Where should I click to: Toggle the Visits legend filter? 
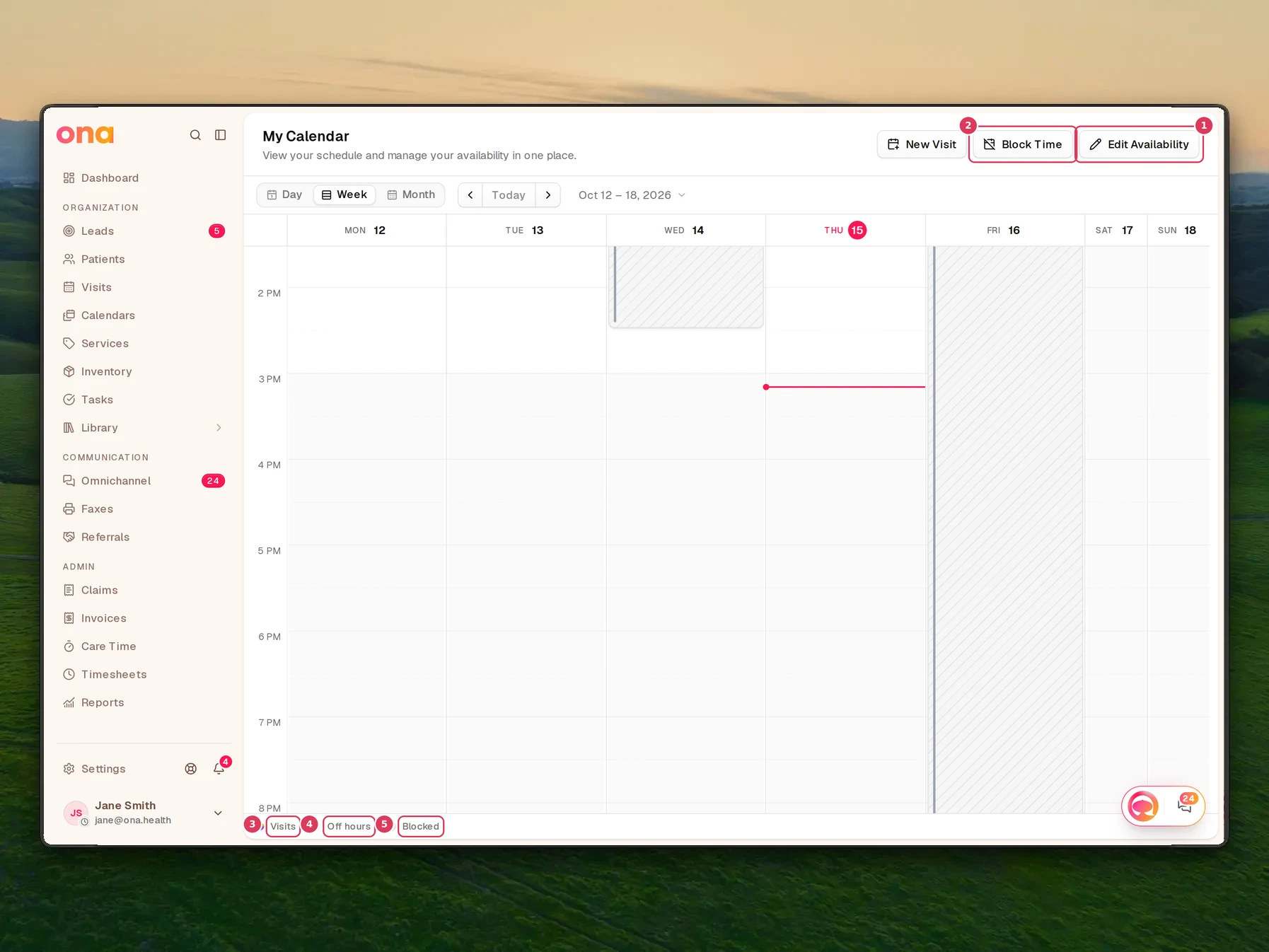coord(283,826)
